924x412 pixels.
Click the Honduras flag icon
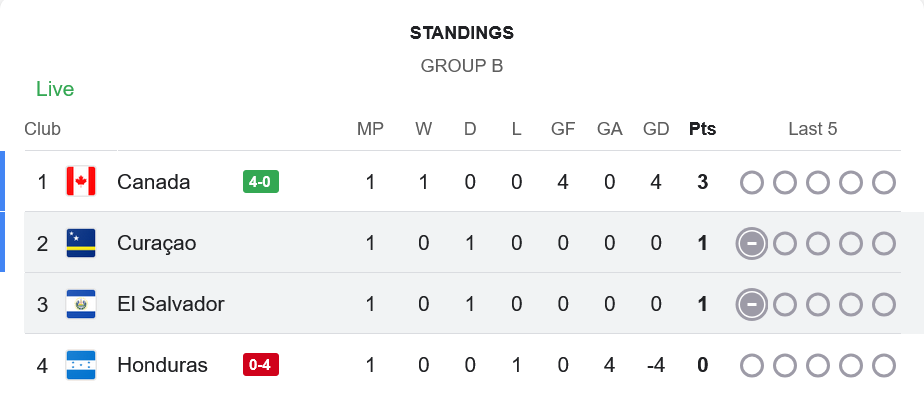pyautogui.click(x=80, y=365)
